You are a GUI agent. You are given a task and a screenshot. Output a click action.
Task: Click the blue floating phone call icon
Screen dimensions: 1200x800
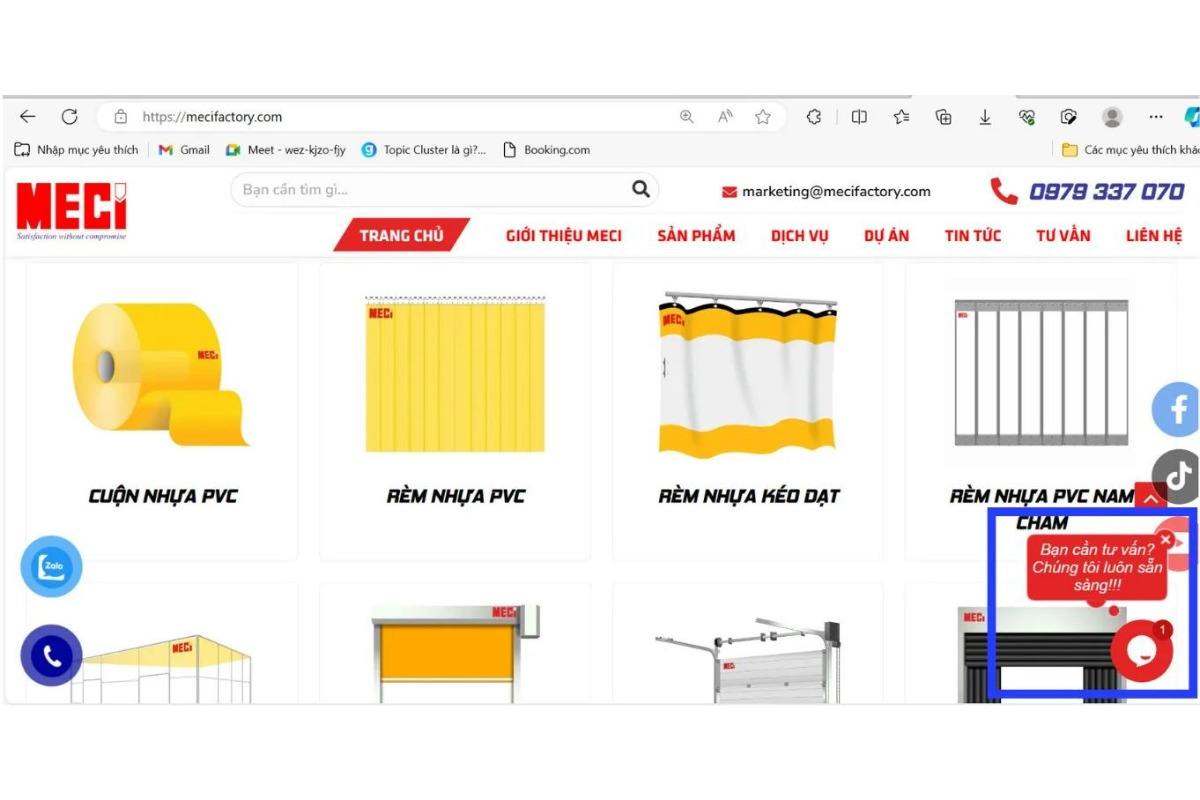pyautogui.click(x=50, y=656)
